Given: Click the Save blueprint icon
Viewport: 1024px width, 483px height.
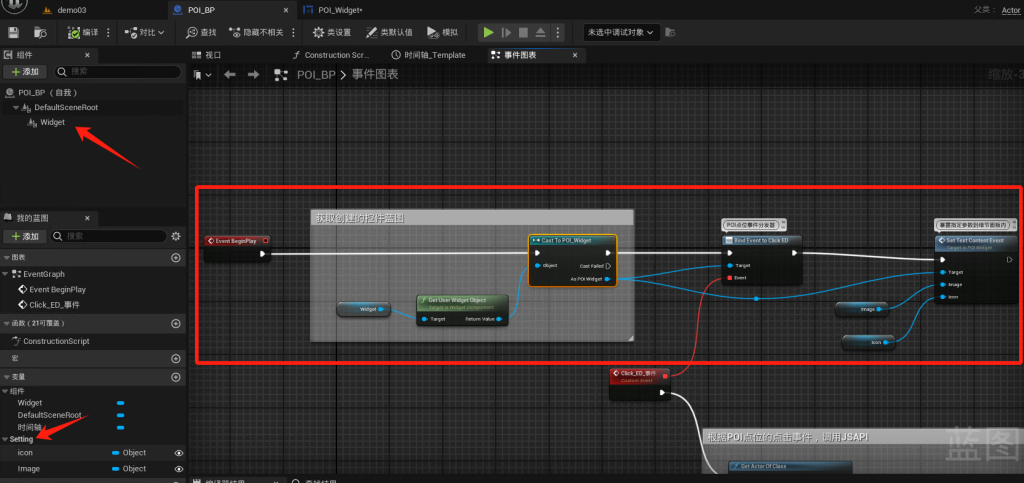Looking at the screenshot, I should 13,32.
